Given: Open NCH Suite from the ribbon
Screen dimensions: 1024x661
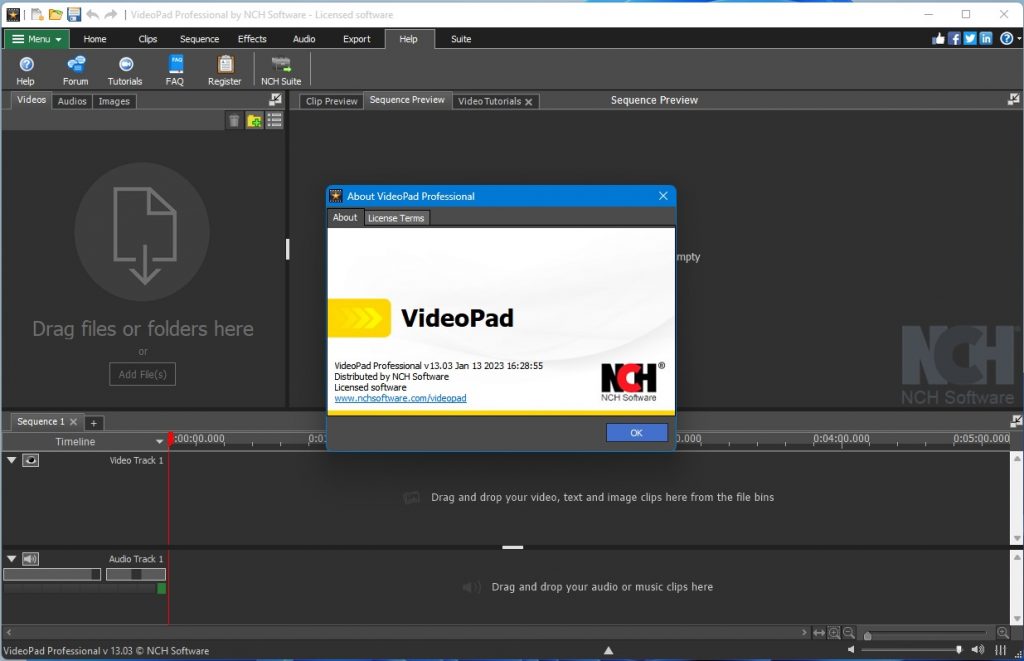Looking at the screenshot, I should 281,71.
